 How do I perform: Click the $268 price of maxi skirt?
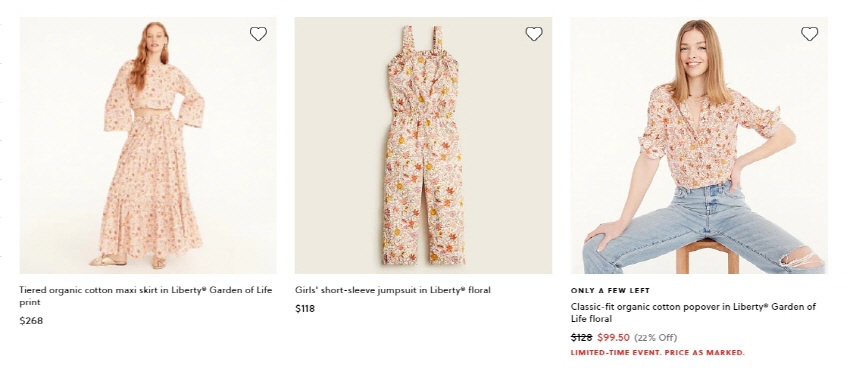pyautogui.click(x=31, y=321)
